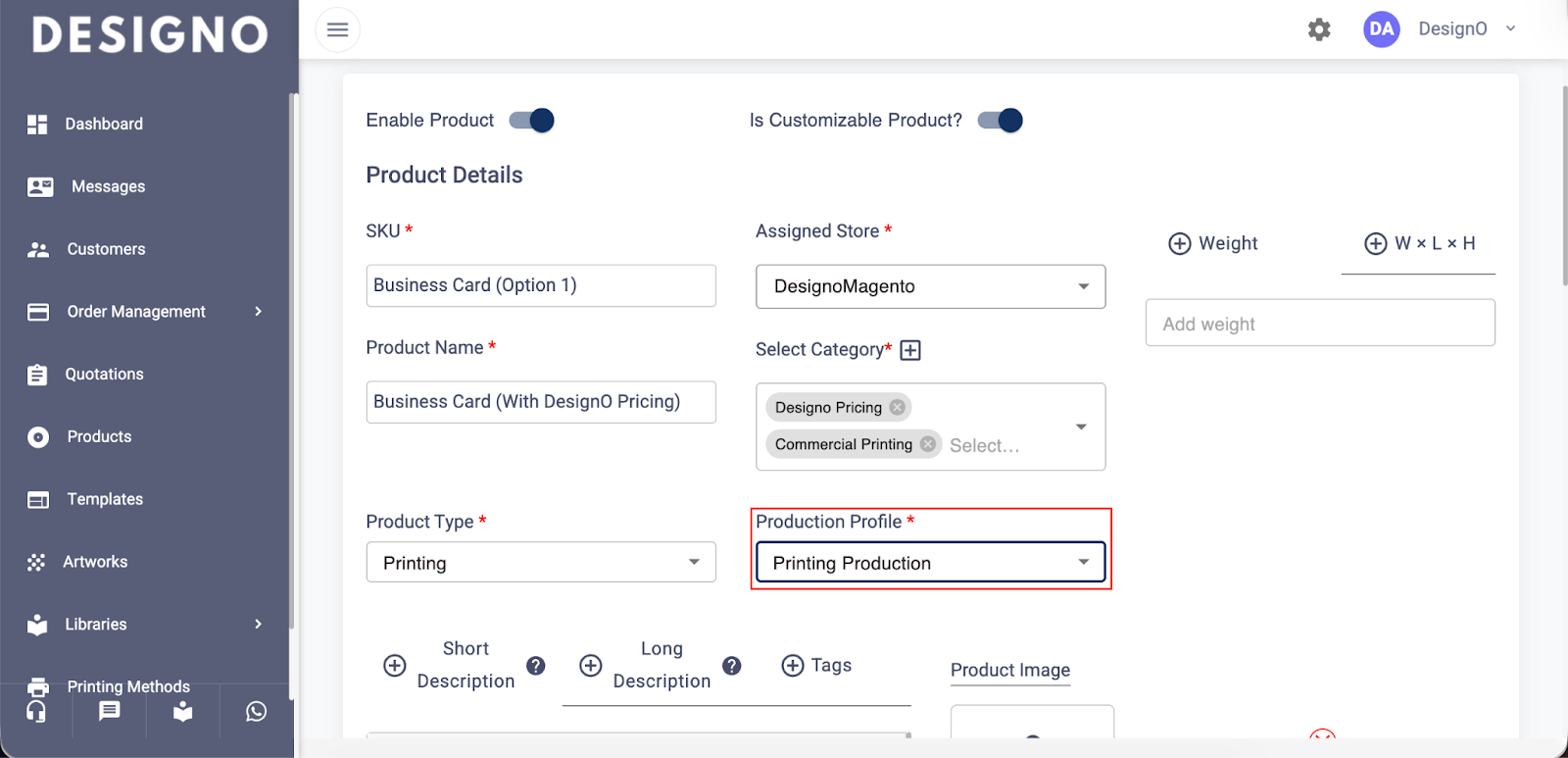Open the Production Profile dropdown
Image resolution: width=1568 pixels, height=758 pixels.
click(930, 563)
